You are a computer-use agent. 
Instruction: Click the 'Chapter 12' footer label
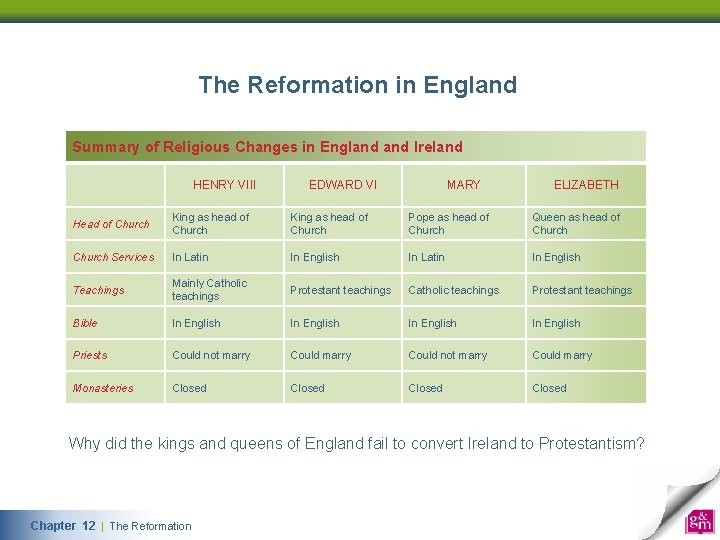[x=63, y=526]
